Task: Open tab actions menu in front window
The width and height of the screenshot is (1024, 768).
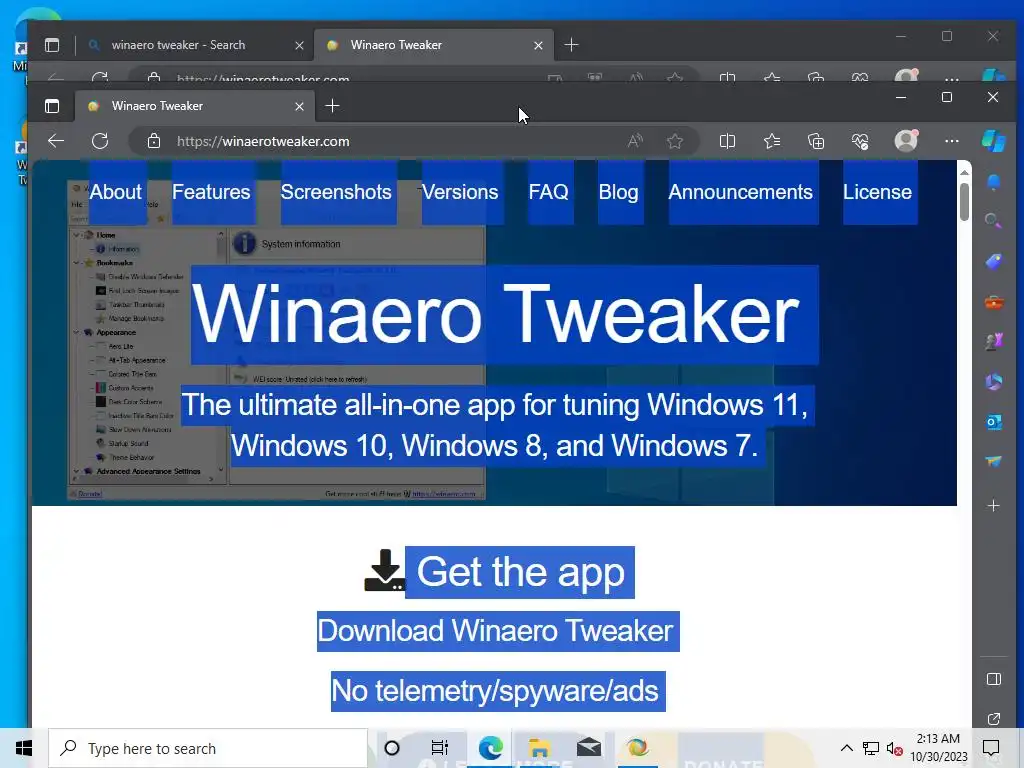Action: (52, 106)
